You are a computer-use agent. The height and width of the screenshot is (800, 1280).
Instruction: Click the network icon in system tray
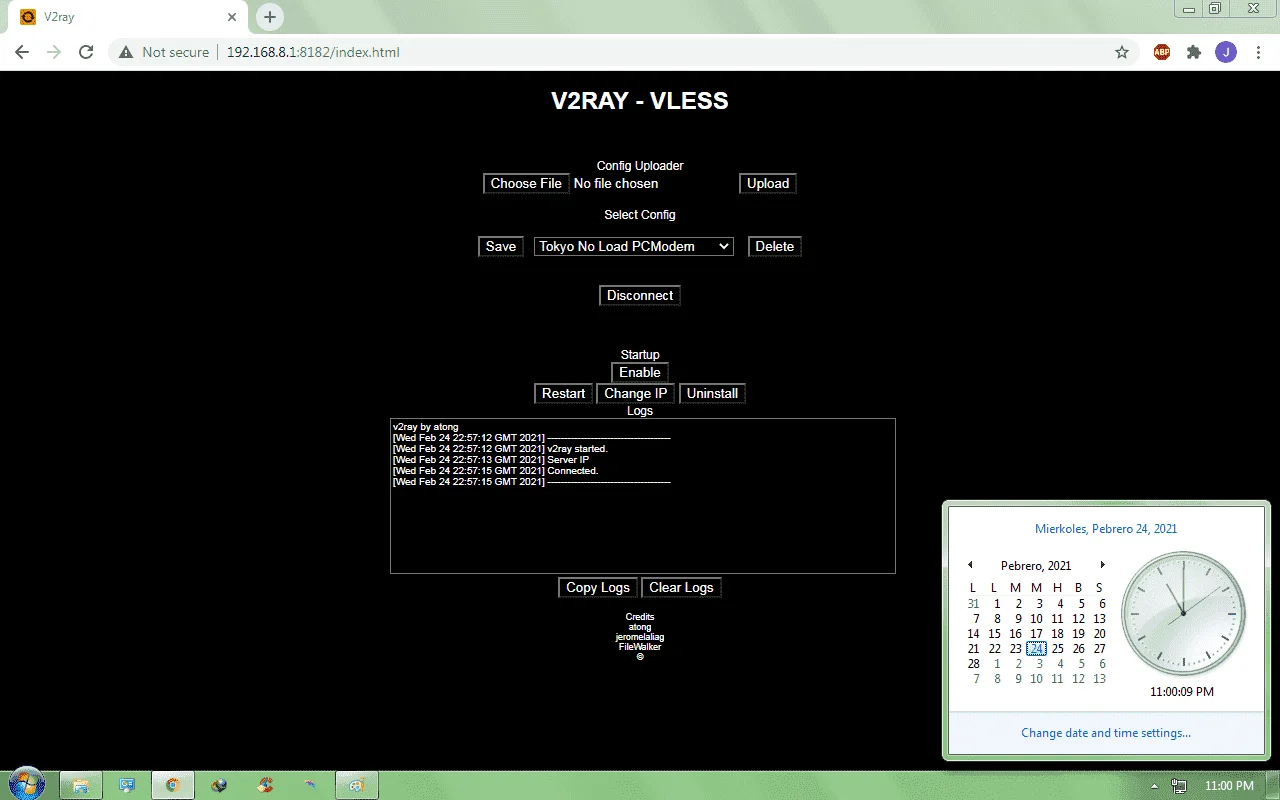1179,786
